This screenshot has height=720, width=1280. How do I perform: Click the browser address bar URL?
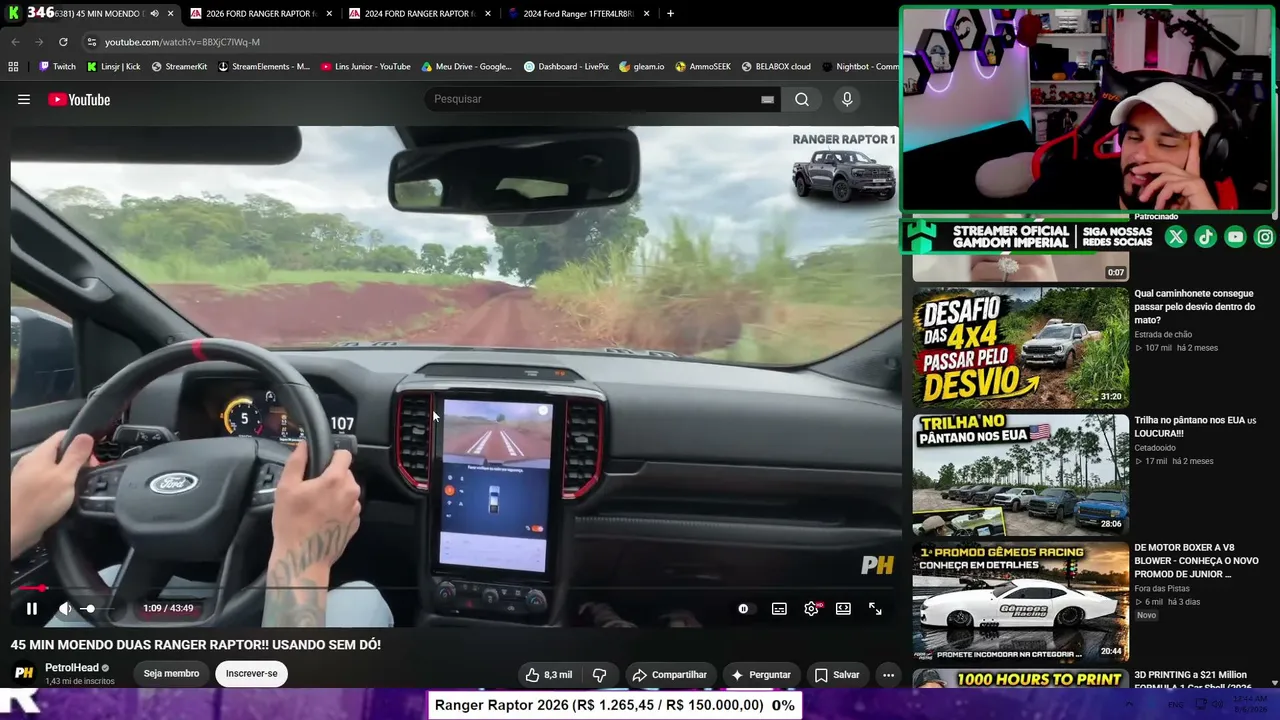(182, 42)
